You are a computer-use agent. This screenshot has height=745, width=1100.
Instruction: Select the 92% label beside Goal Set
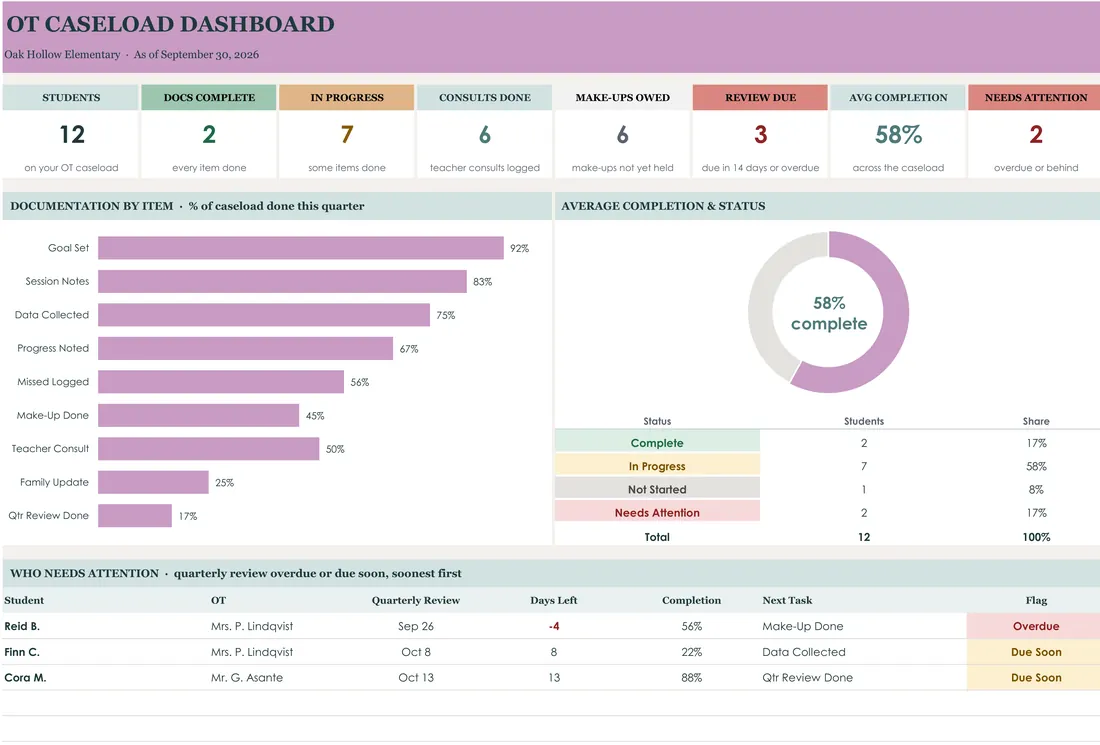pos(519,248)
